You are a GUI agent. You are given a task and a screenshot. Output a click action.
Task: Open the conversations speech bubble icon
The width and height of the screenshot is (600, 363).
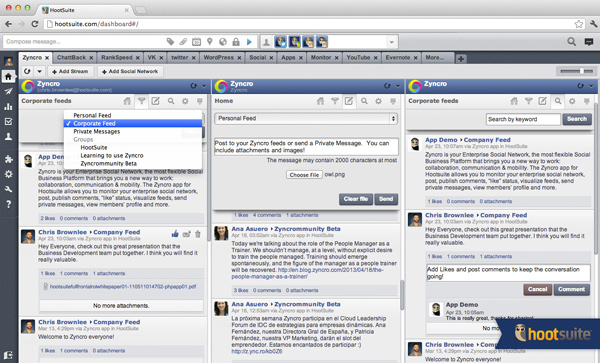point(589,42)
